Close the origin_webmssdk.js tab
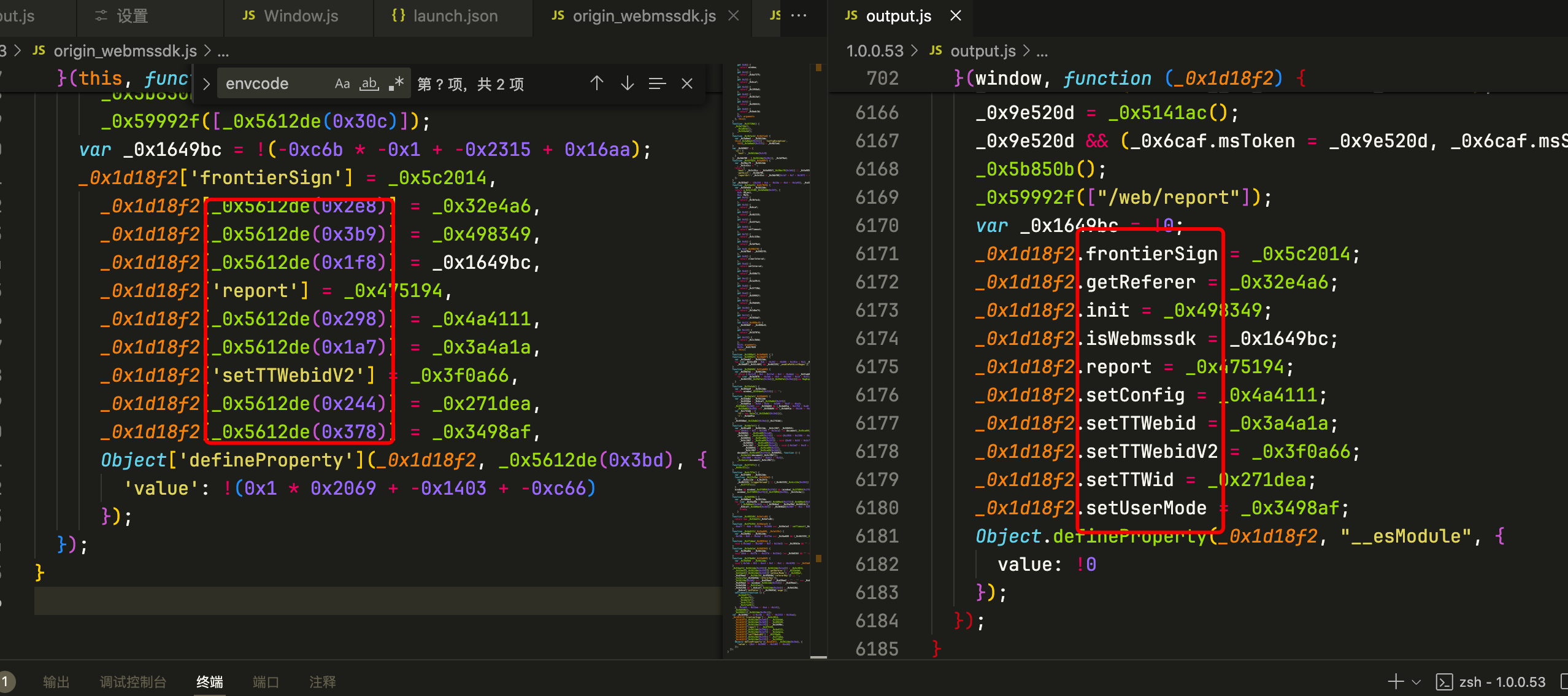The width and height of the screenshot is (1568, 696). pos(734,16)
